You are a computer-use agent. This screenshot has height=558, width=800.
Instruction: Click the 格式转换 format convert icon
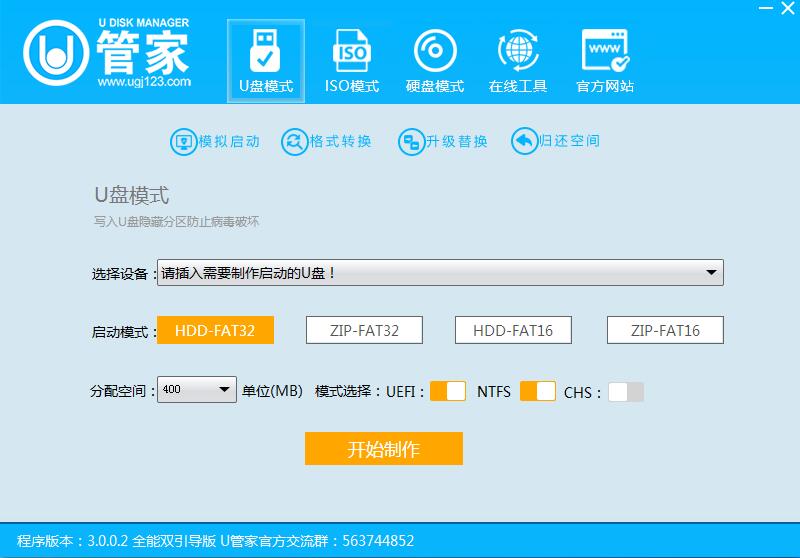294,142
